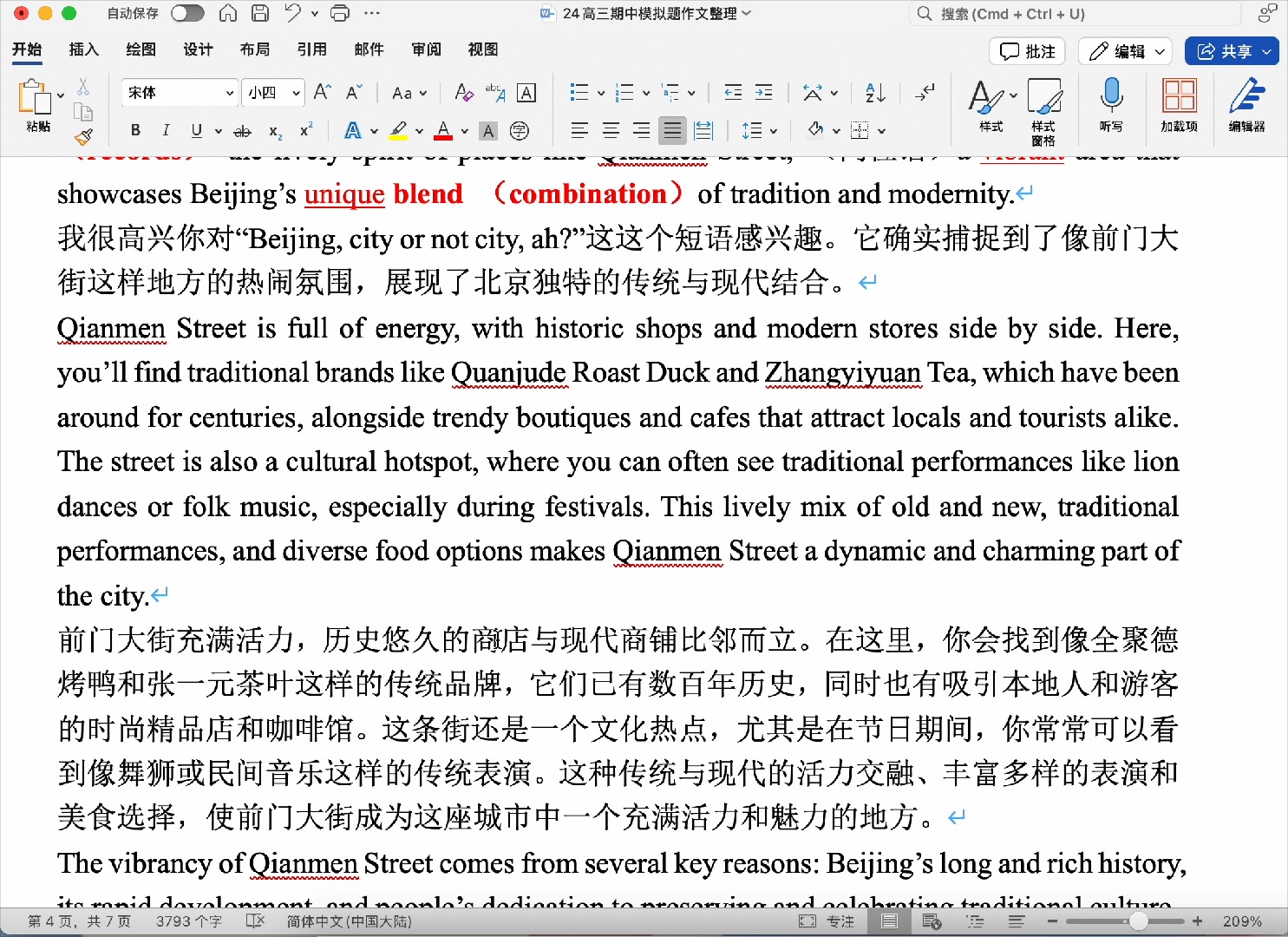Select the Format Painter brush icon
The width and height of the screenshot is (1288, 937).
point(83,136)
